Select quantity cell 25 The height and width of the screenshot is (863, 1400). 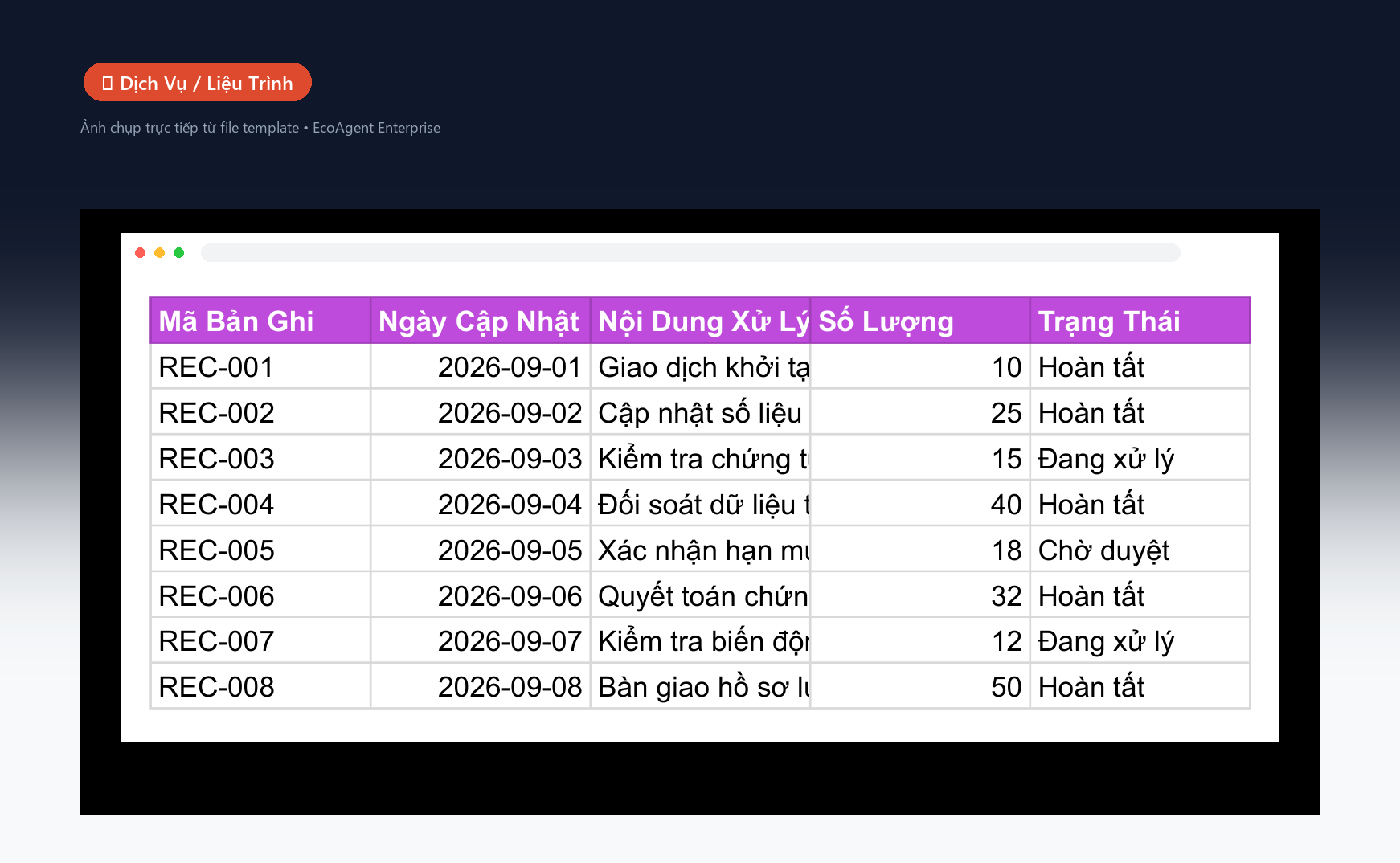pos(920,412)
